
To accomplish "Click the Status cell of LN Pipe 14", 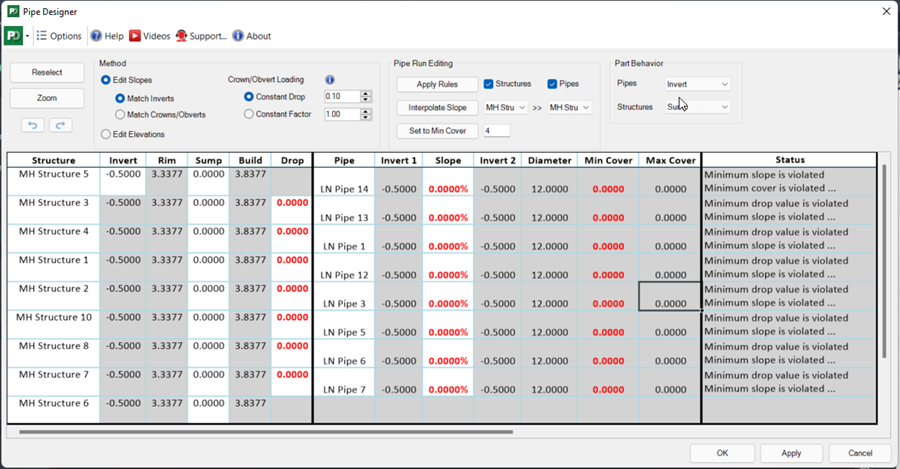I will click(790, 181).
